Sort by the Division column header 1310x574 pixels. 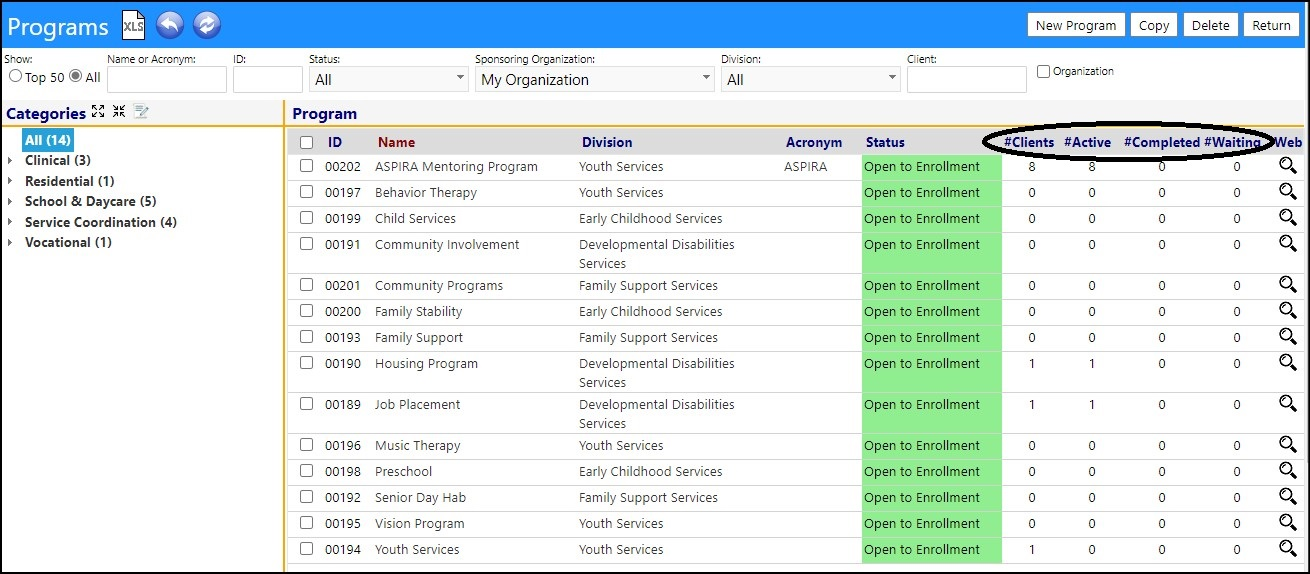607,142
